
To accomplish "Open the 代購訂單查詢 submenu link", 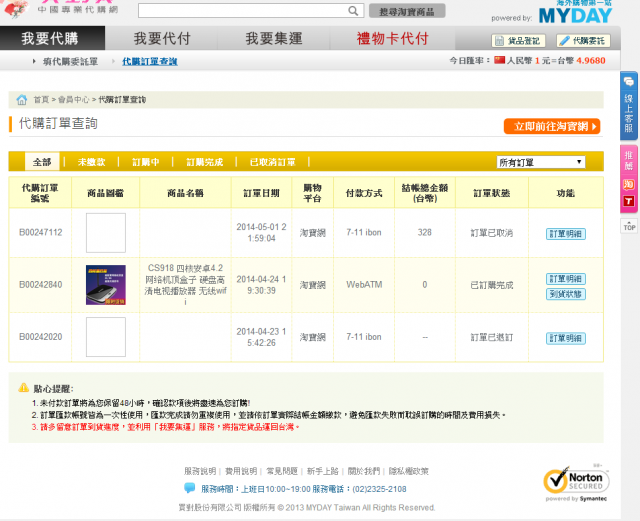I will [x=150, y=61].
